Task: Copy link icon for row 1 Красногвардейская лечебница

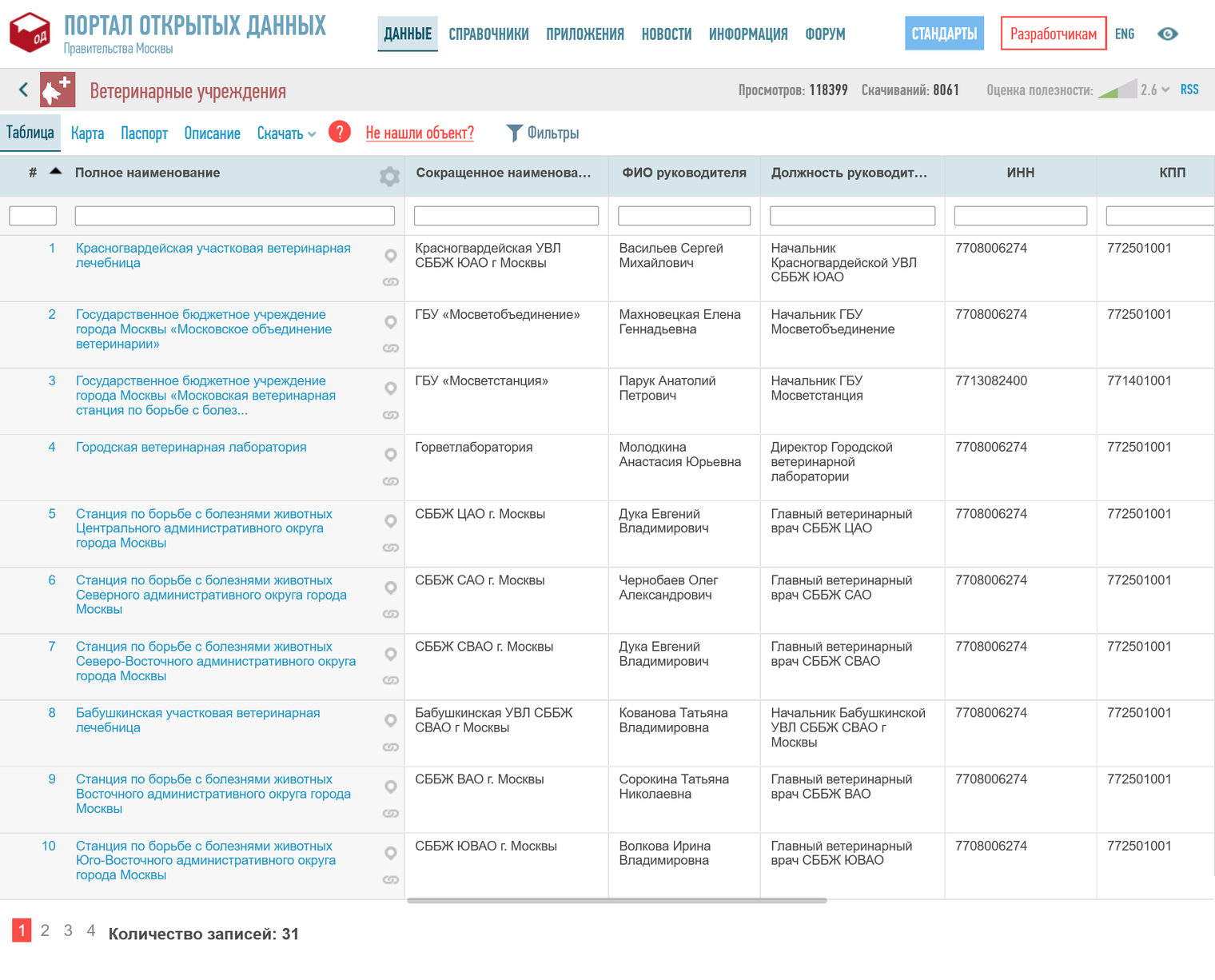Action: point(391,282)
